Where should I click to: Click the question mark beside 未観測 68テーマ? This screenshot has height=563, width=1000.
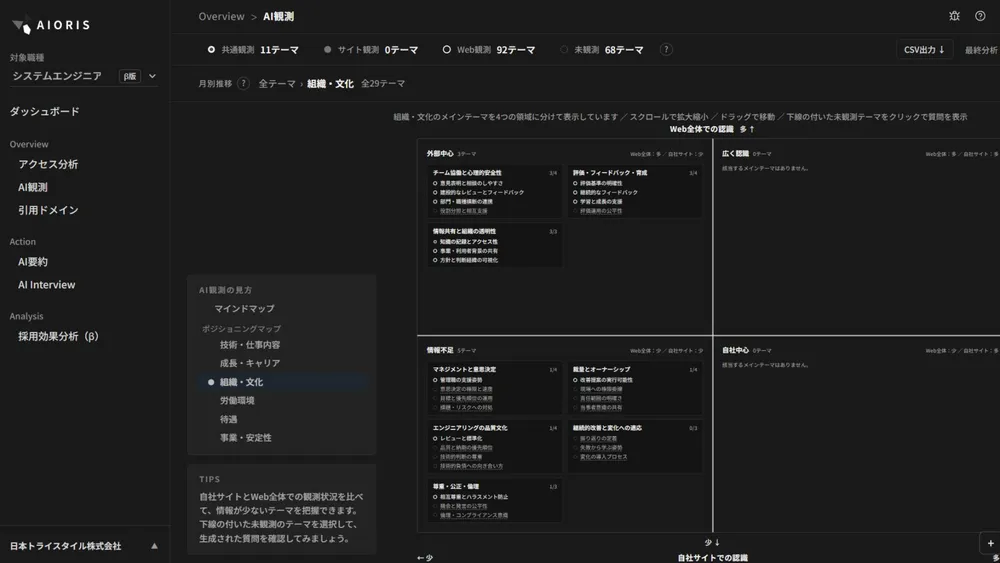(666, 50)
